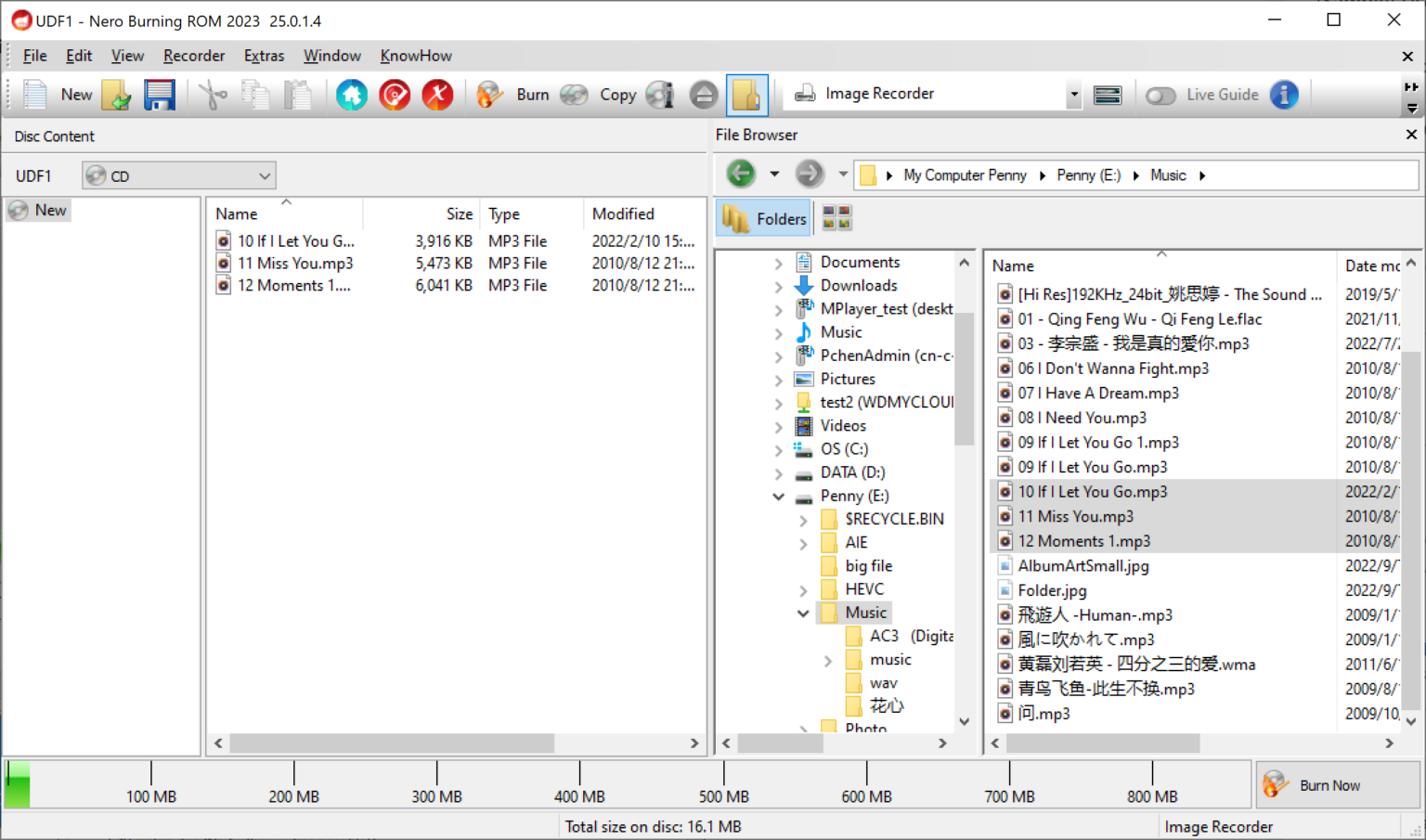Expand the Documents tree node

tap(779, 263)
